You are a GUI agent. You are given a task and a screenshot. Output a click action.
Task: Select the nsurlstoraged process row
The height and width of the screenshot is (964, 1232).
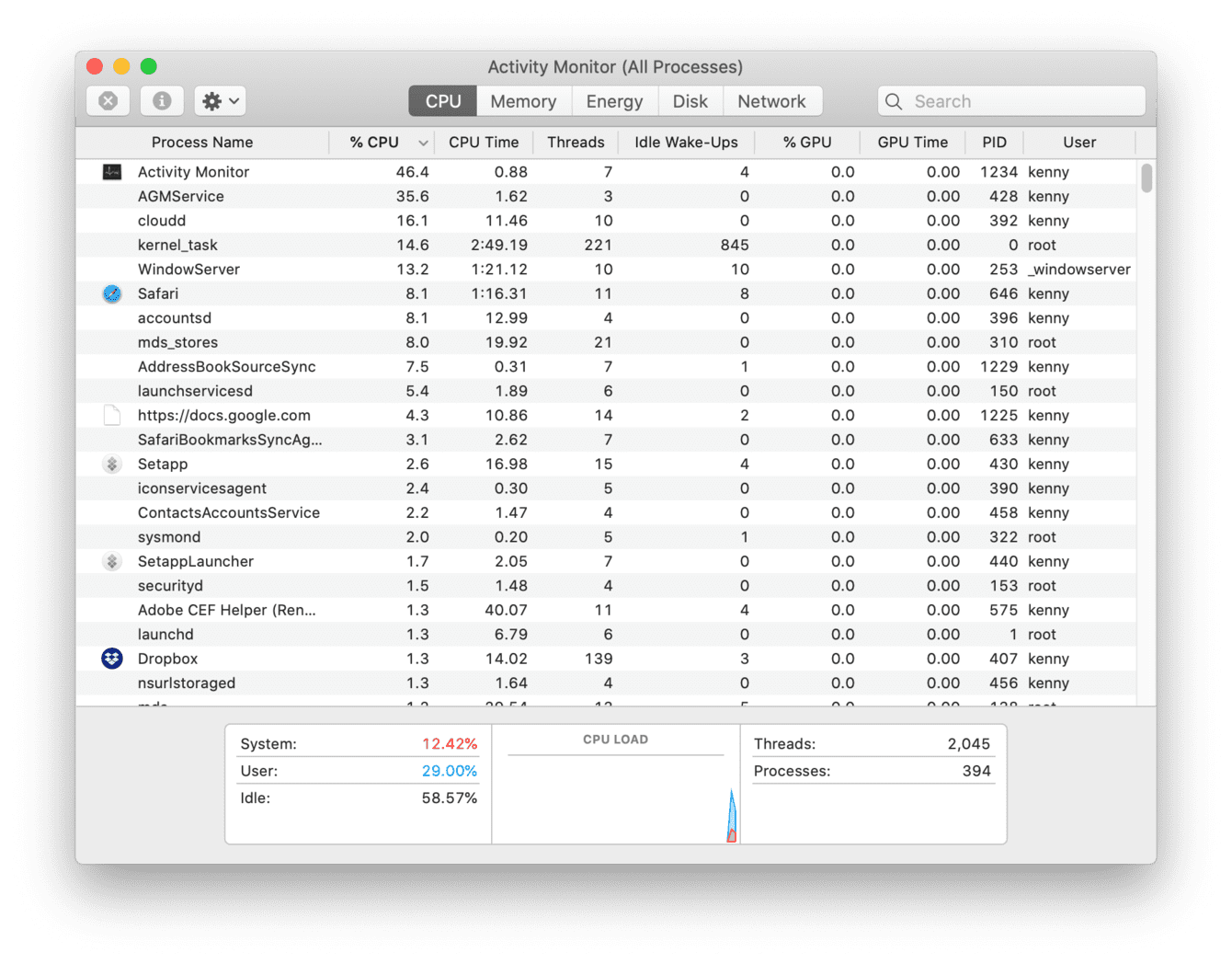[607, 683]
